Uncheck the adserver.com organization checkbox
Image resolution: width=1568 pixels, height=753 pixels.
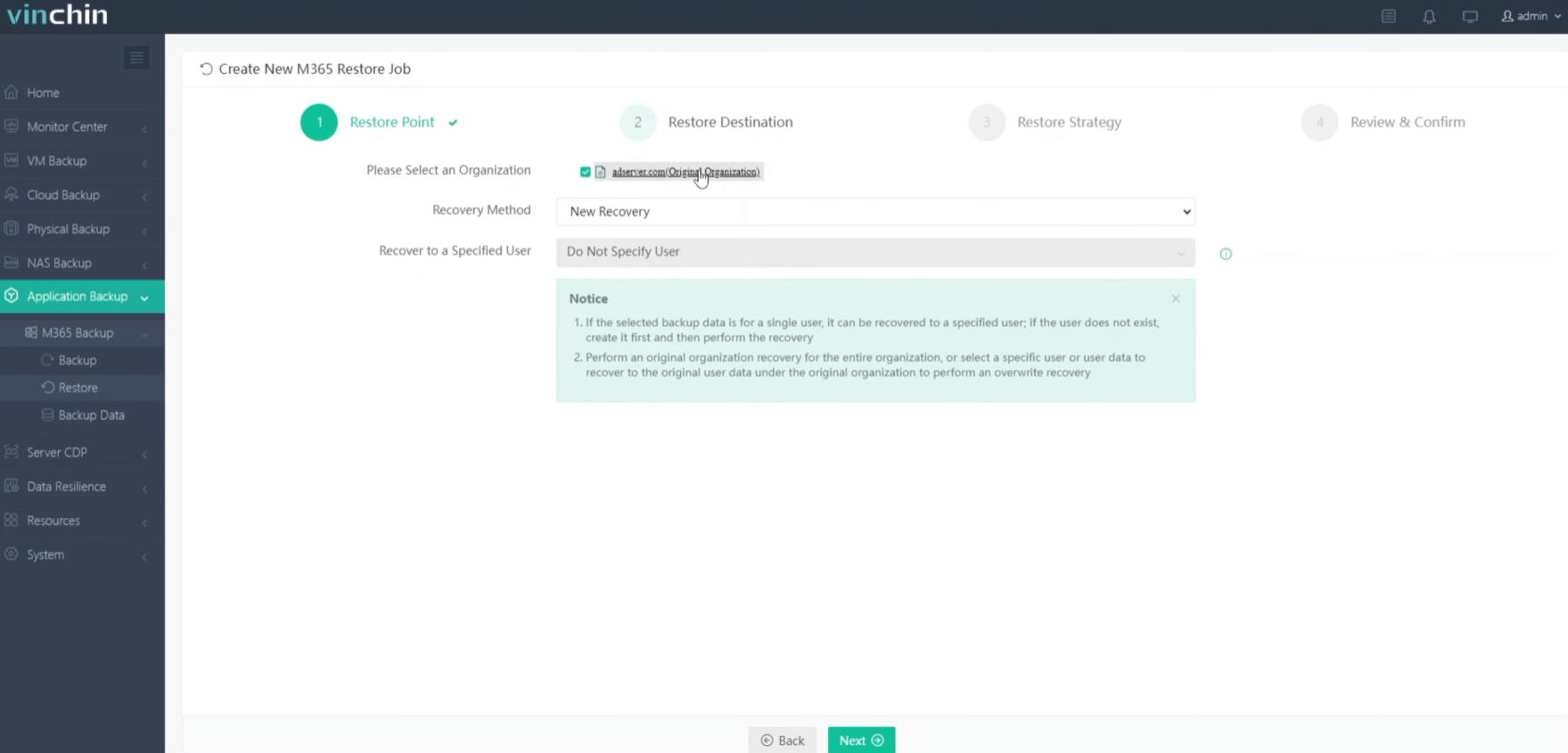pos(586,172)
